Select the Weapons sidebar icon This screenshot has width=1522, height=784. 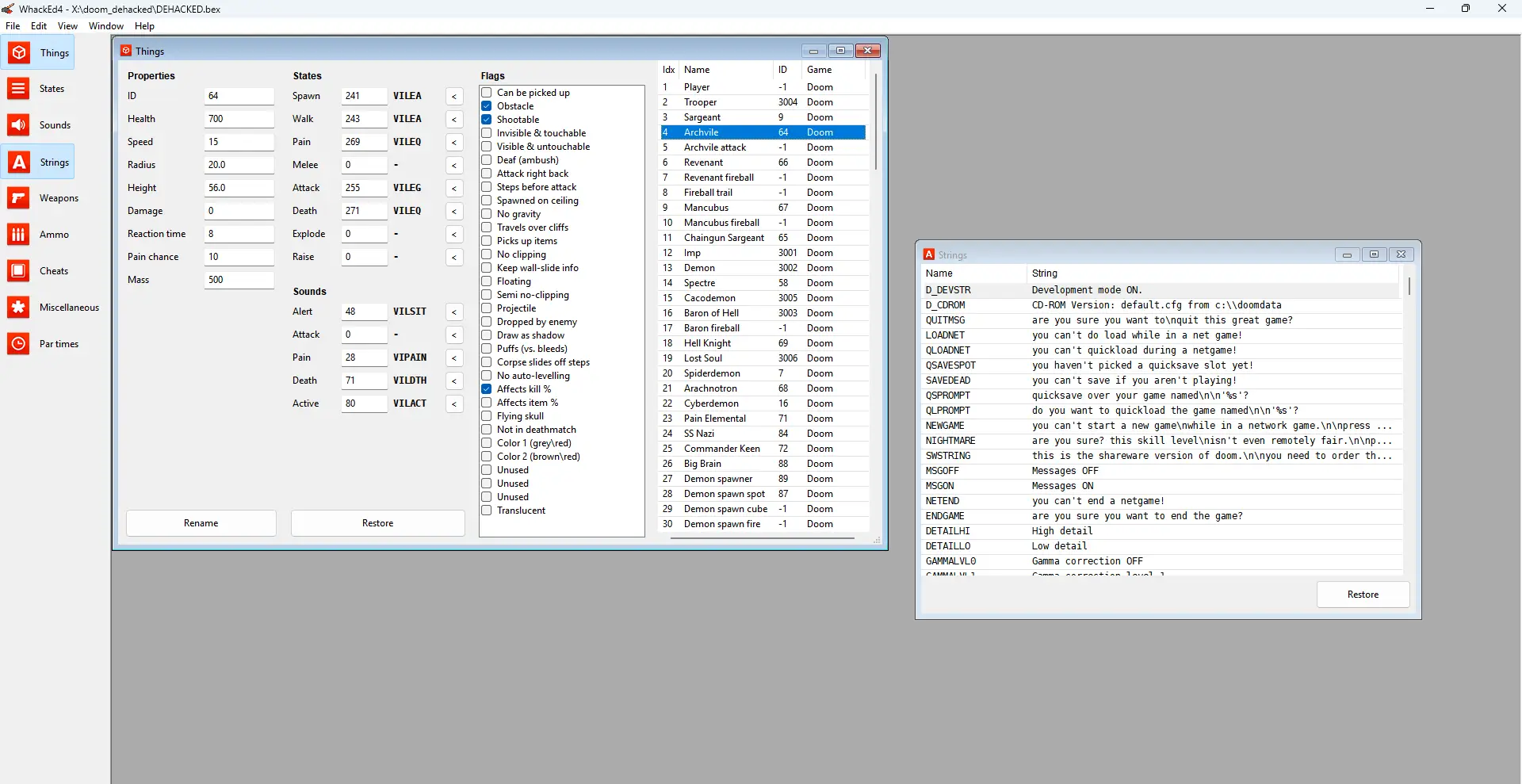(x=19, y=198)
